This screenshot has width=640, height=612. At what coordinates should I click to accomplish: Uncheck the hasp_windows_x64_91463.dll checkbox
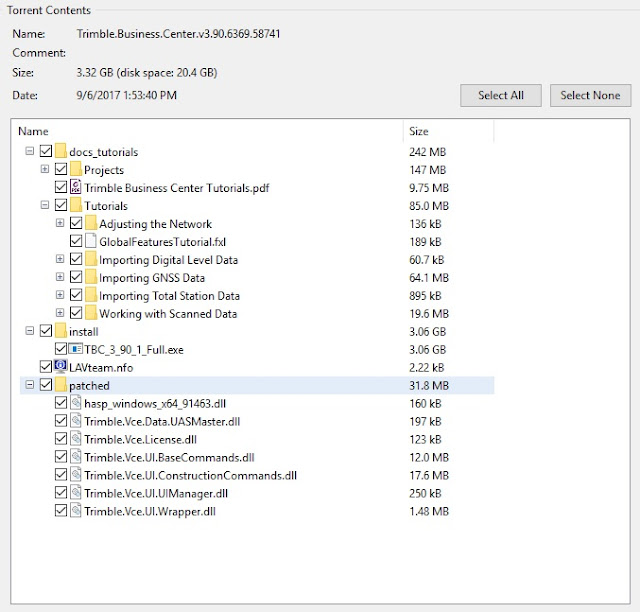point(61,403)
